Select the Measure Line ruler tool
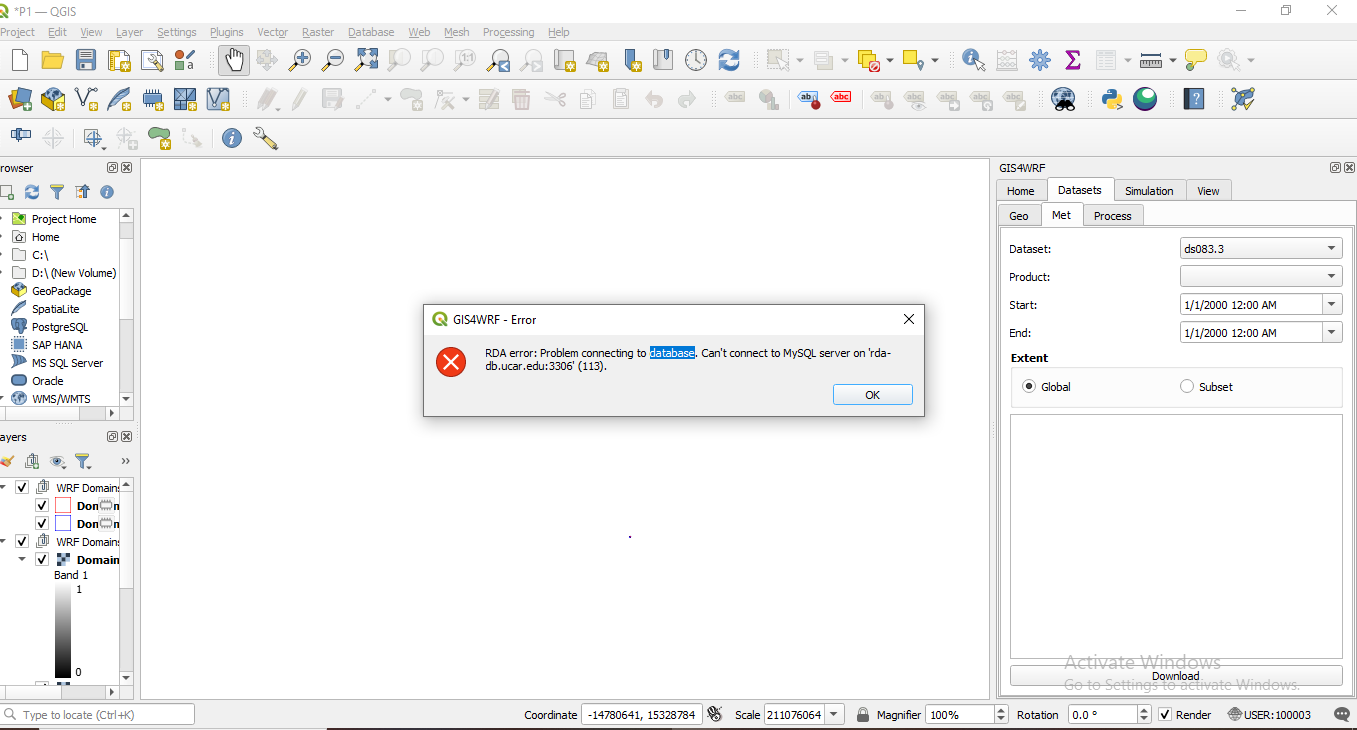This screenshot has width=1357, height=730. [1151, 60]
